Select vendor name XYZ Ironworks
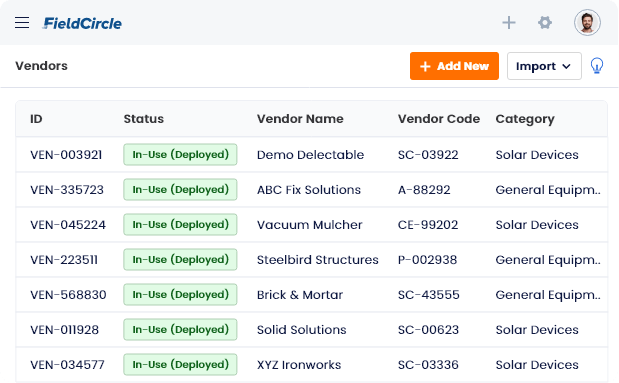The width and height of the screenshot is (619, 383). 299,365
